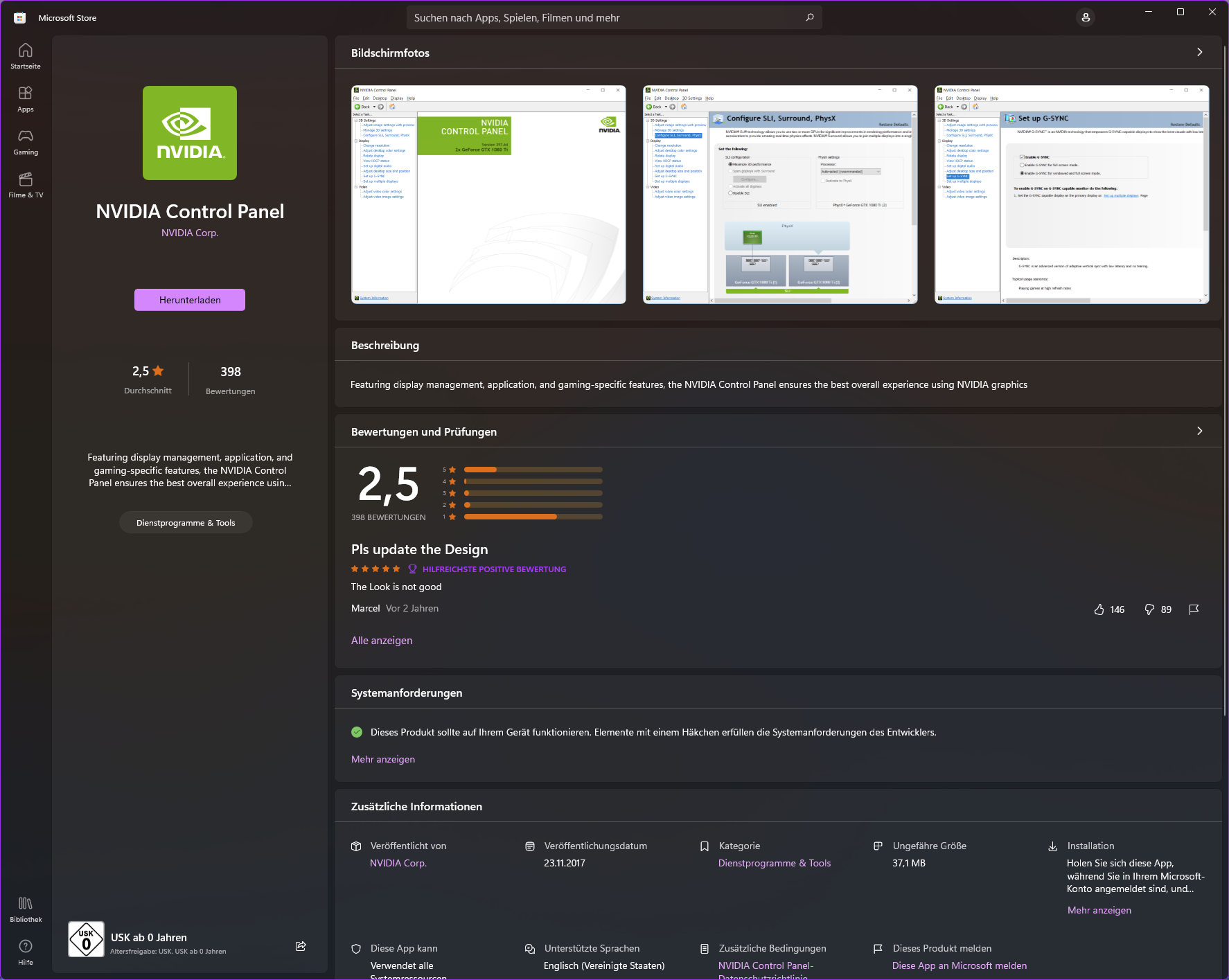Click Englisch (Vereinigte Staaten) language text
Screen dimensions: 1229x980
click(x=604, y=965)
